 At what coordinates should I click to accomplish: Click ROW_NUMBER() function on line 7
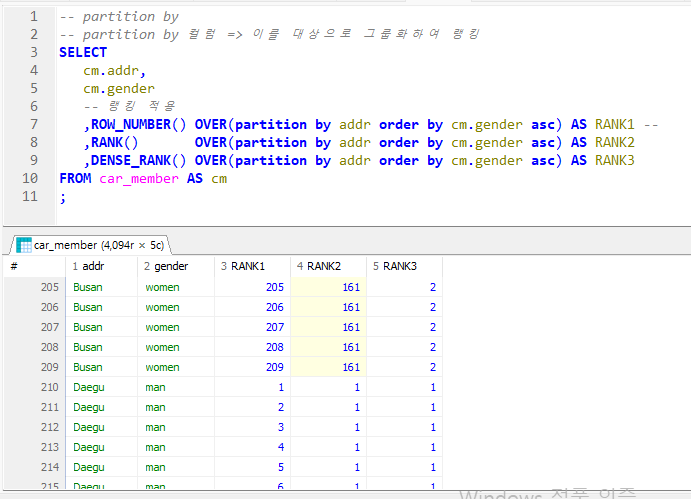[138, 124]
